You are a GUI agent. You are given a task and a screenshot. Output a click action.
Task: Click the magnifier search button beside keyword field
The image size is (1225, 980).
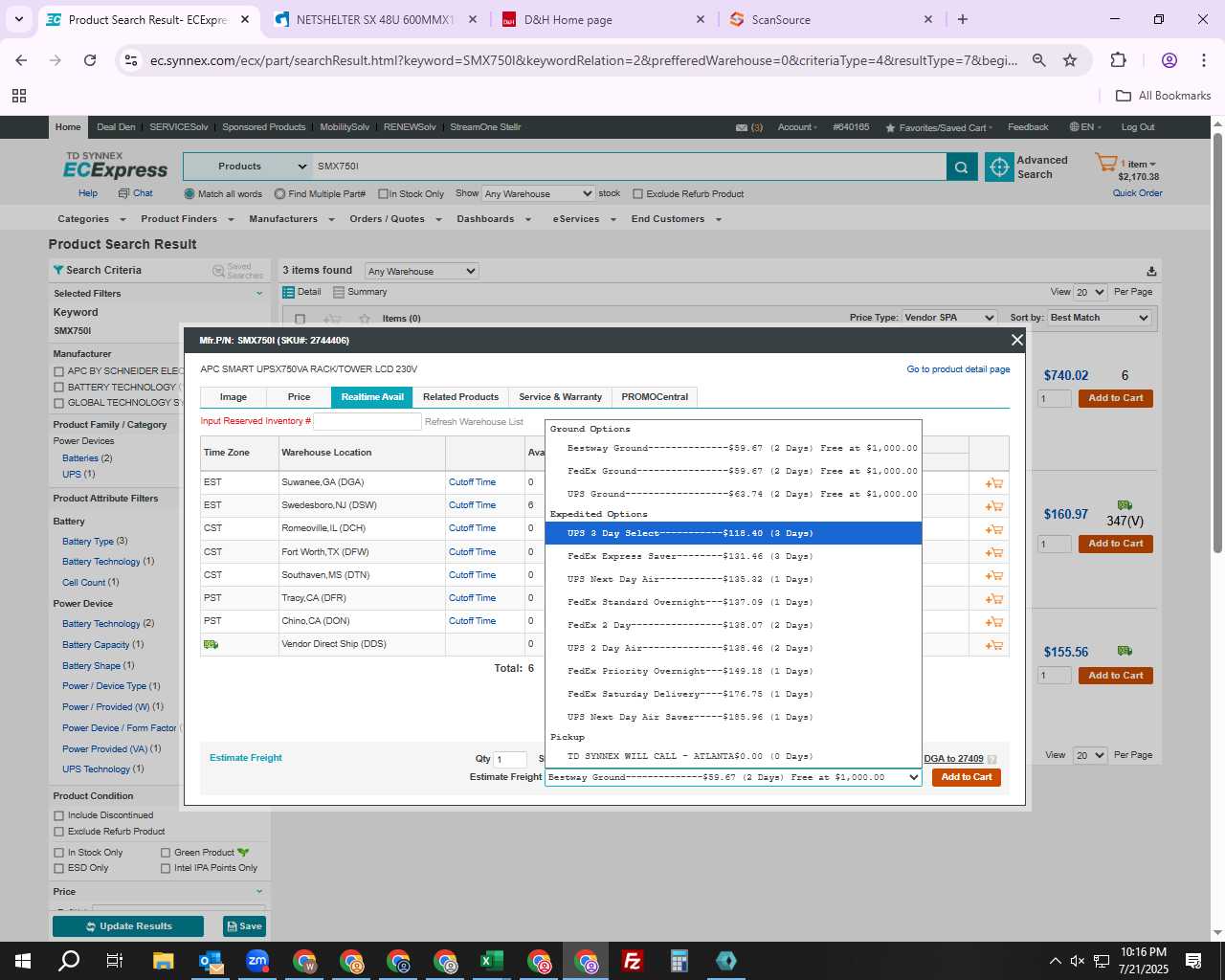point(962,167)
